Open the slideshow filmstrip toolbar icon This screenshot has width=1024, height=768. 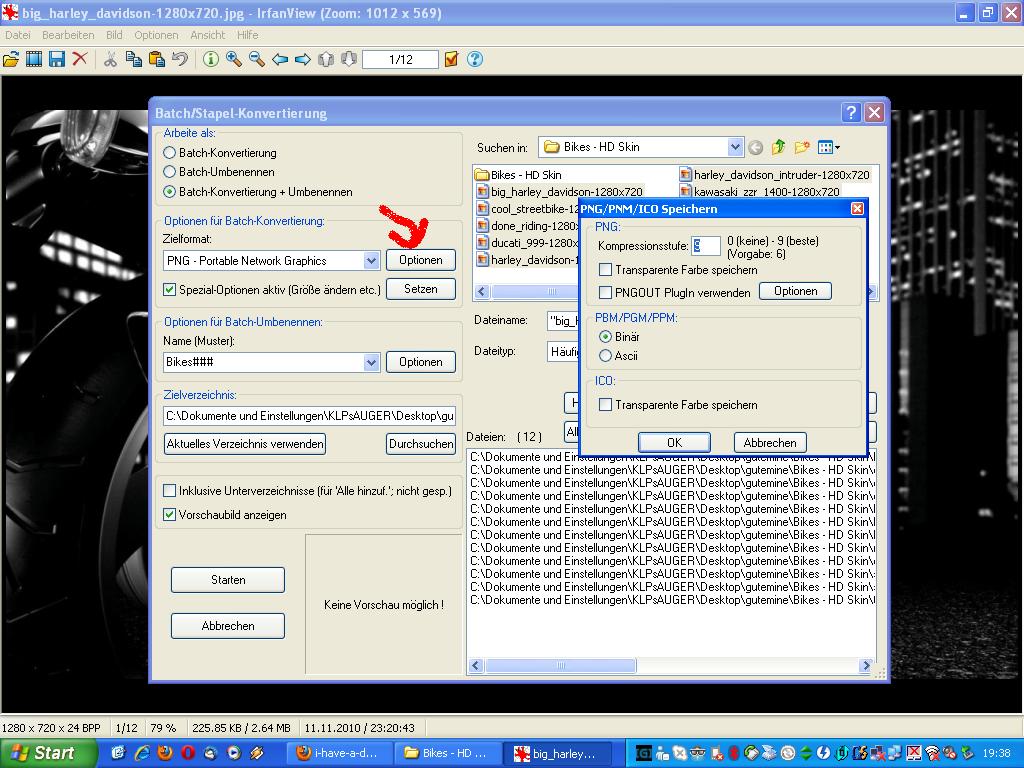click(x=34, y=59)
